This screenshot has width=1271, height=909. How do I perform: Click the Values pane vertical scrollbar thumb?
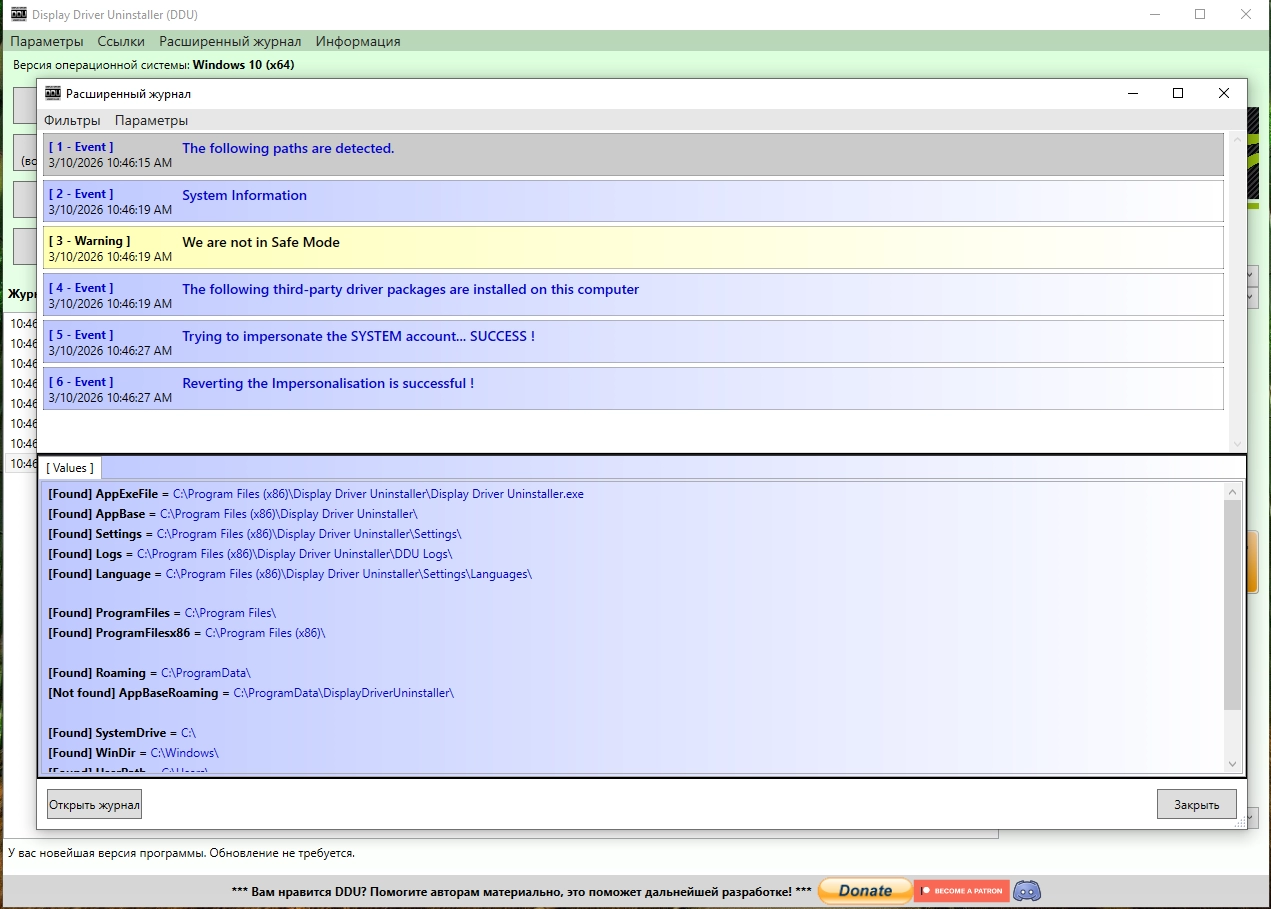[x=1232, y=605]
